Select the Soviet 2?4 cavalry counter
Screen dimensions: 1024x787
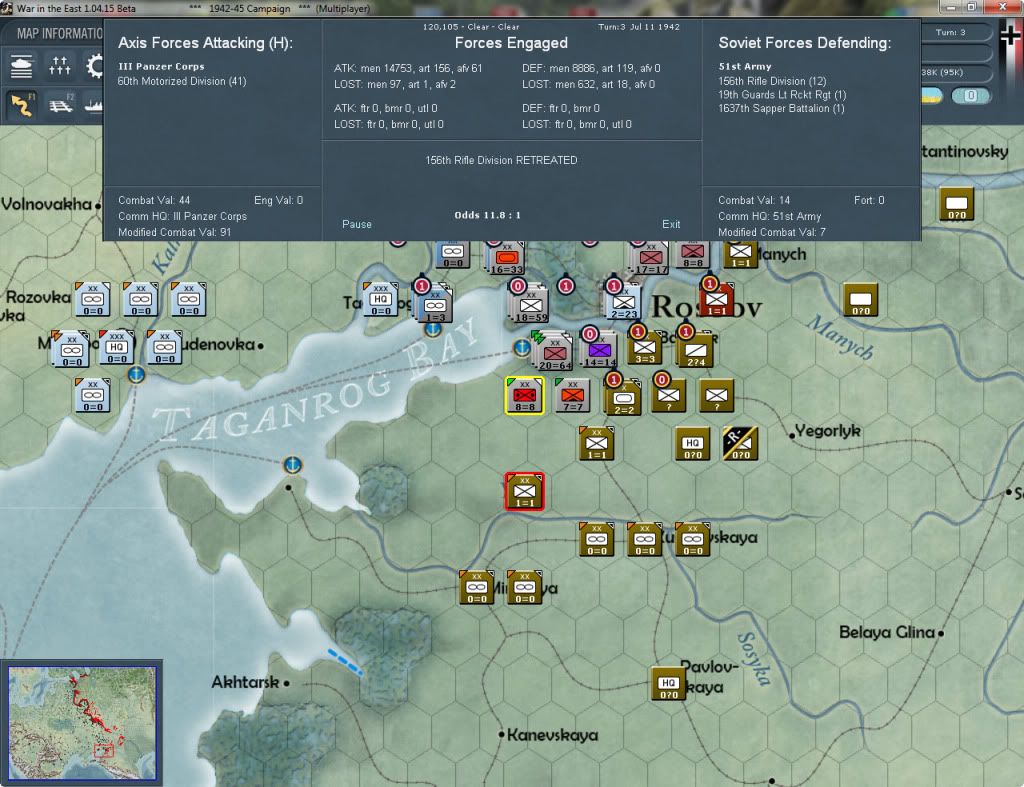click(x=695, y=349)
